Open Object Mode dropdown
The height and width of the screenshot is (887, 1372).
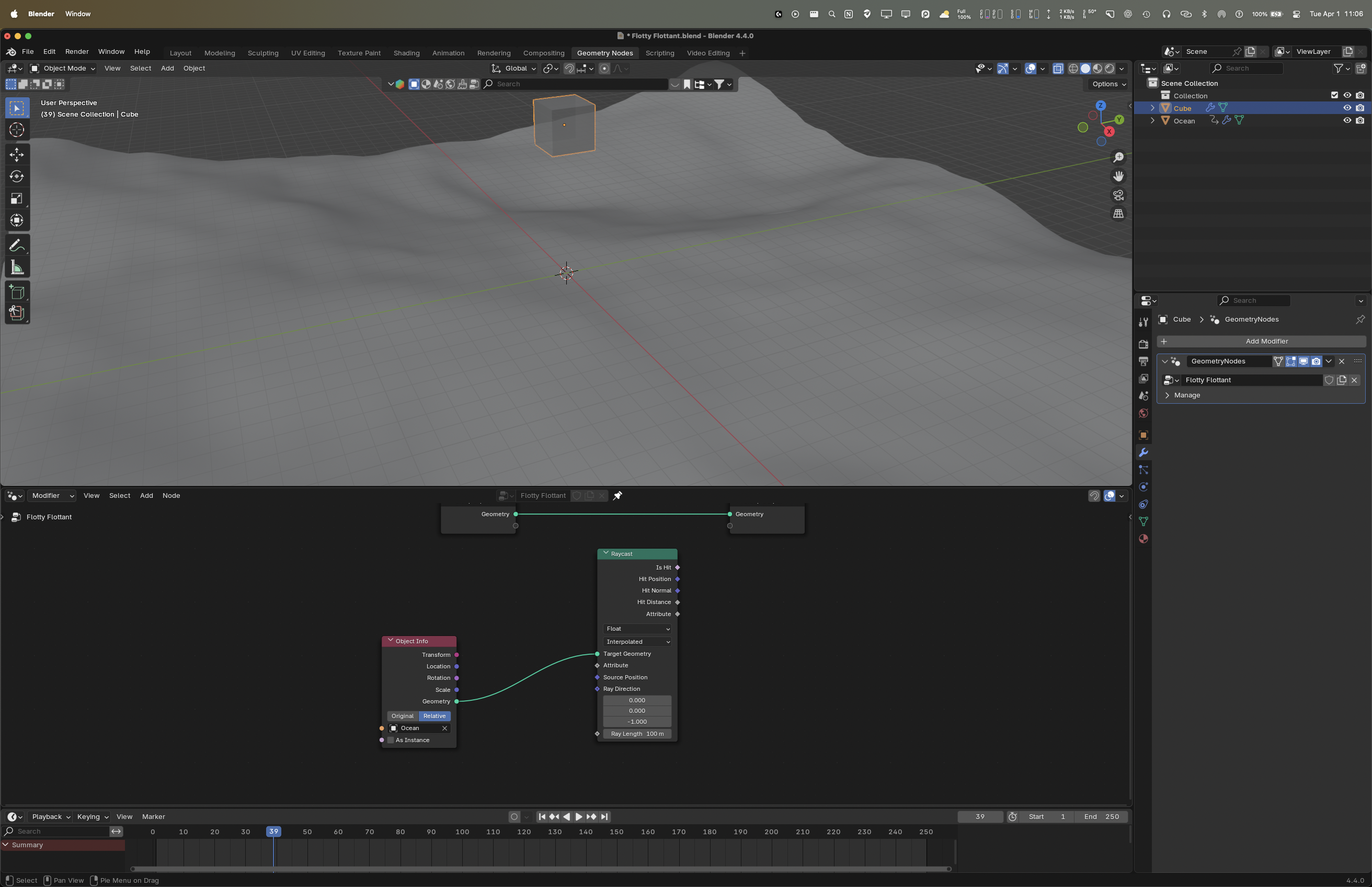[x=63, y=69]
